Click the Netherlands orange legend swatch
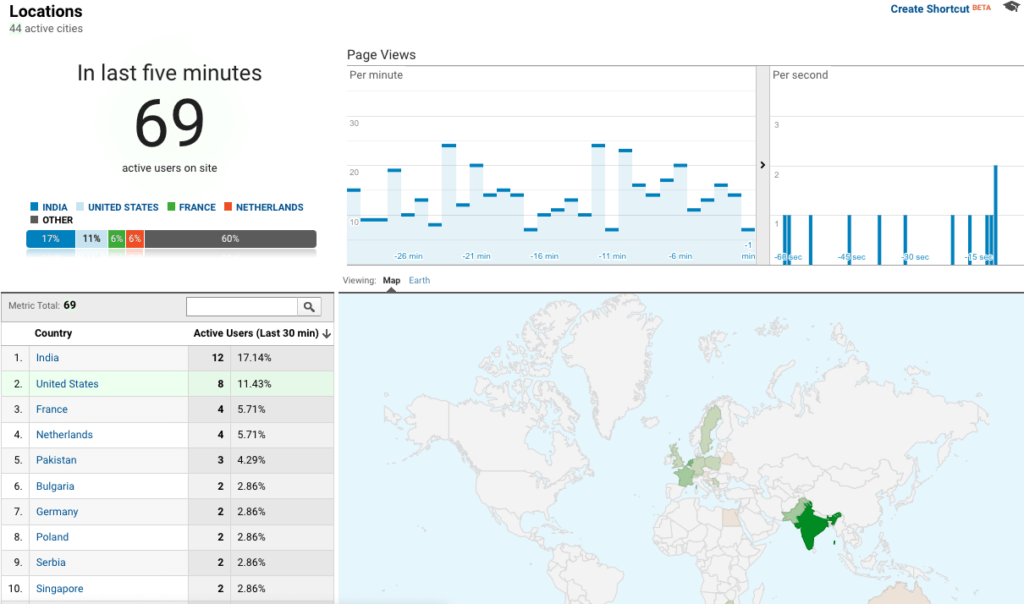Viewport: 1024px width, 604px height. click(228, 206)
